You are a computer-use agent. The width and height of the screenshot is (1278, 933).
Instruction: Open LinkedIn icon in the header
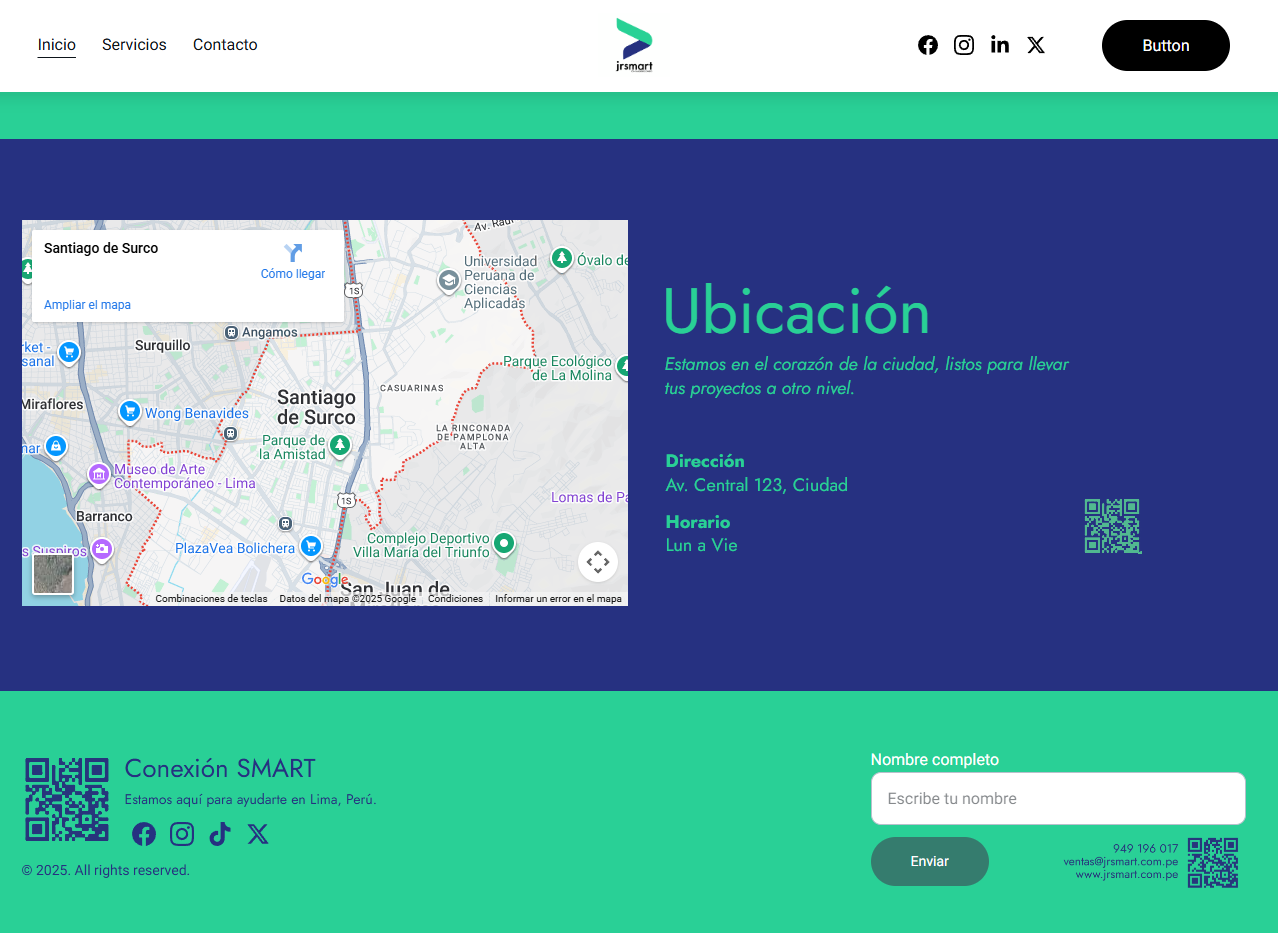point(1000,45)
